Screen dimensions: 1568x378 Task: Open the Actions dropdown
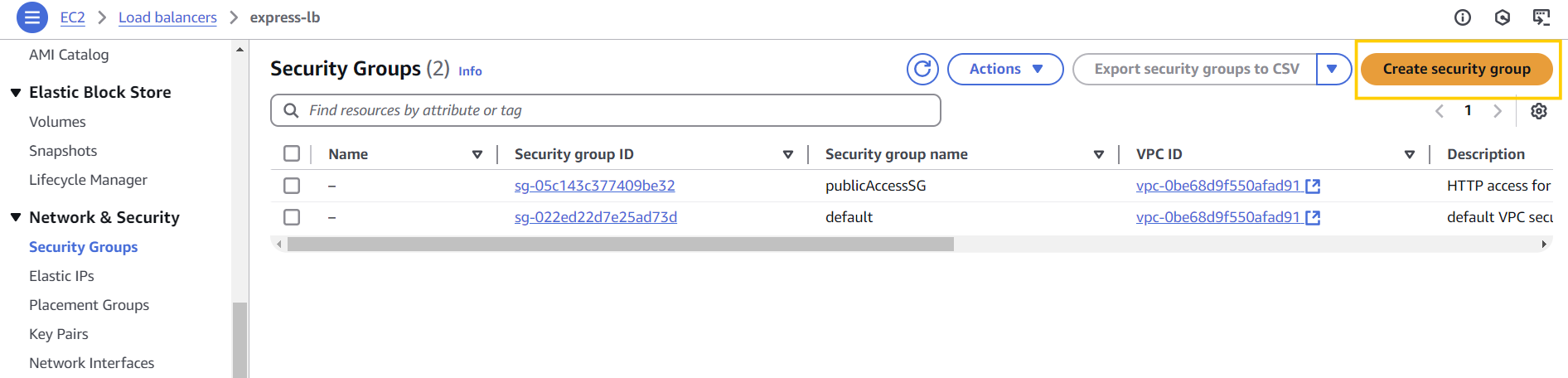click(x=1004, y=70)
